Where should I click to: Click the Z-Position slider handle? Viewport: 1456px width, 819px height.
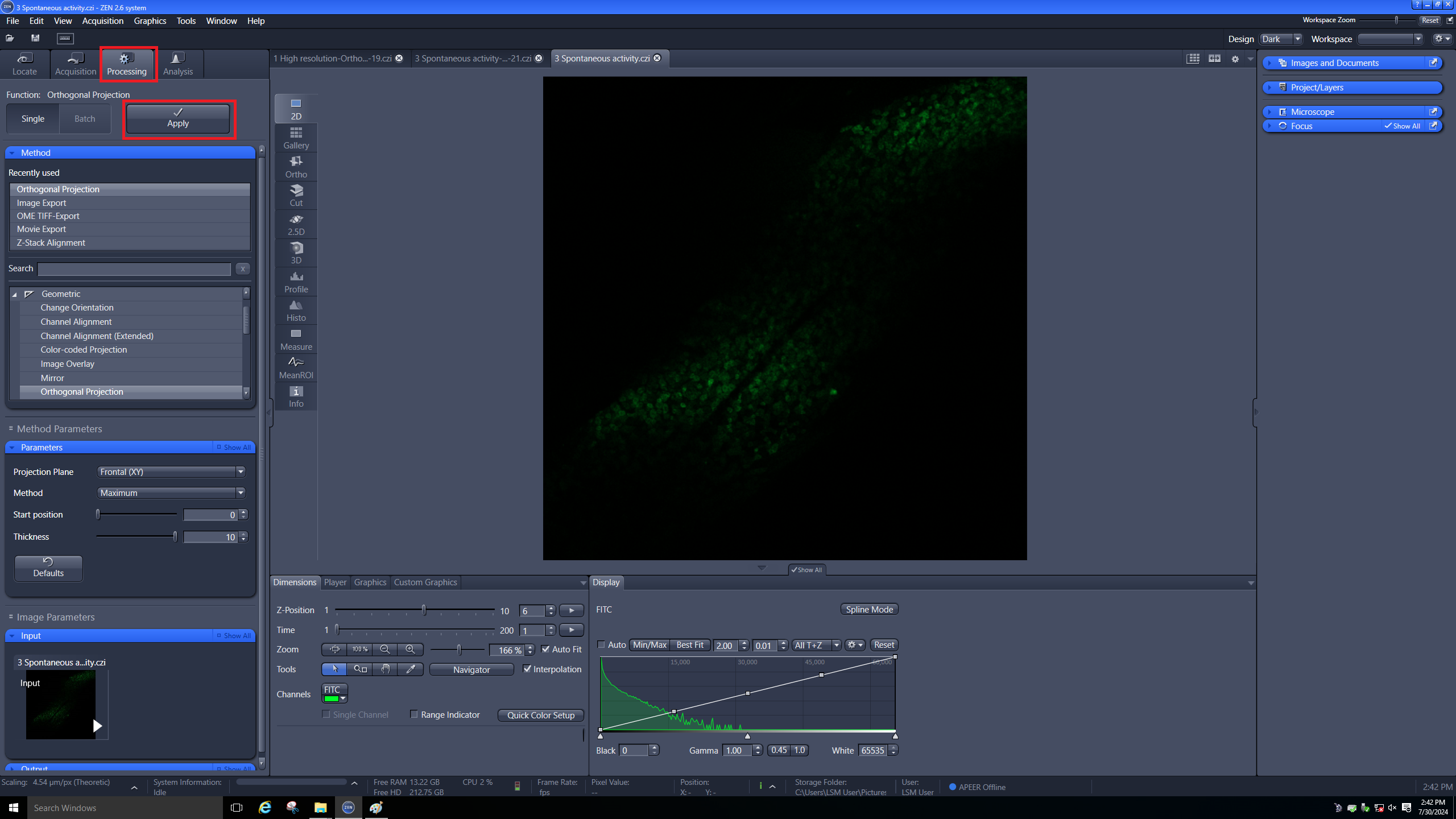pyautogui.click(x=424, y=610)
